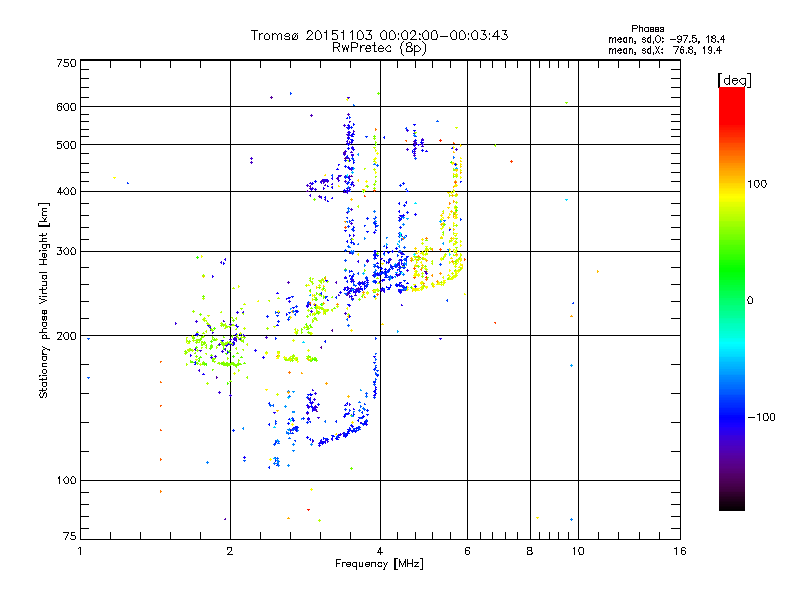Click the y-axis tick label '600'
800x600 pixels.
click(66, 107)
